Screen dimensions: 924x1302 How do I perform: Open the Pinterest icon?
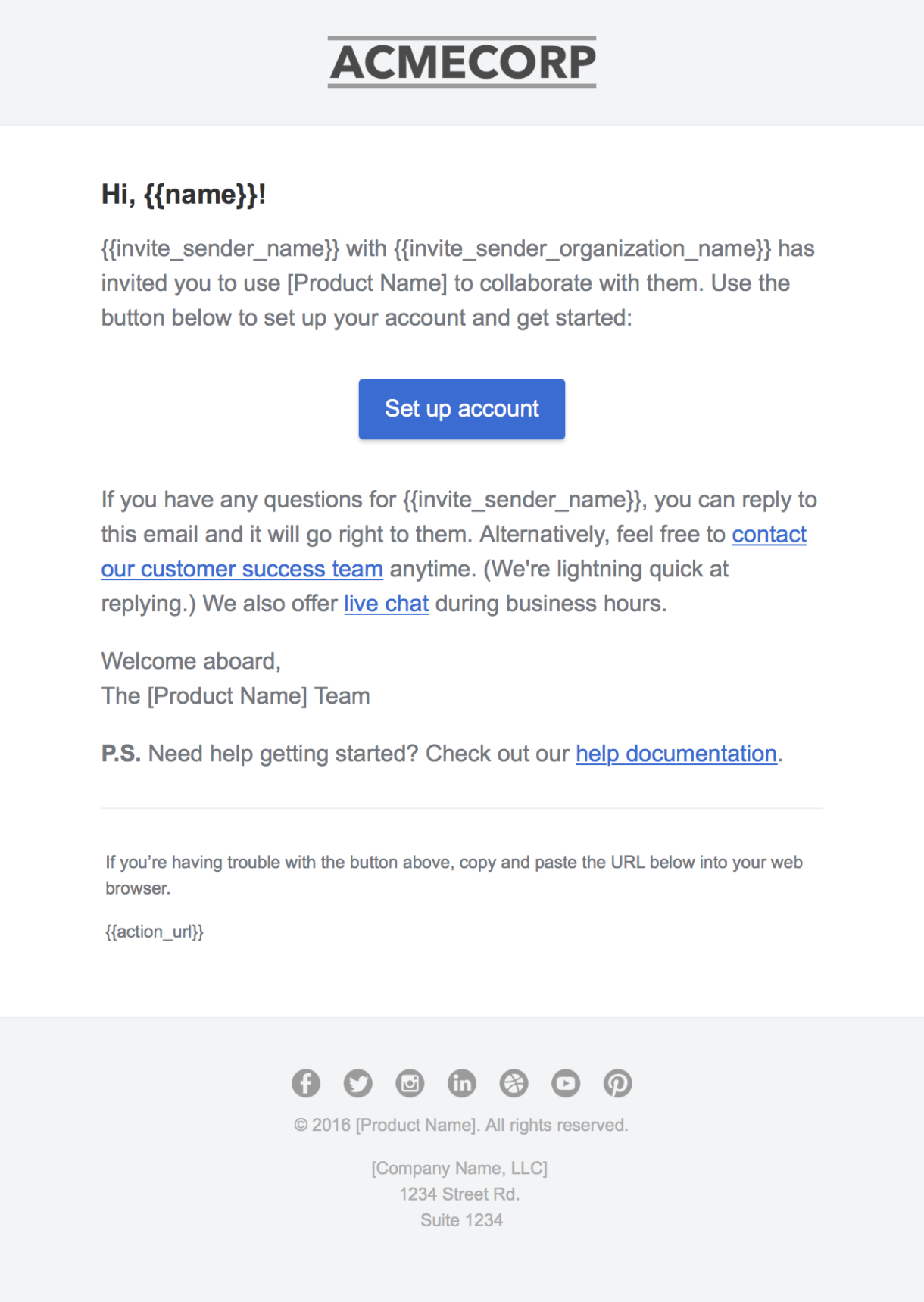coord(618,1083)
